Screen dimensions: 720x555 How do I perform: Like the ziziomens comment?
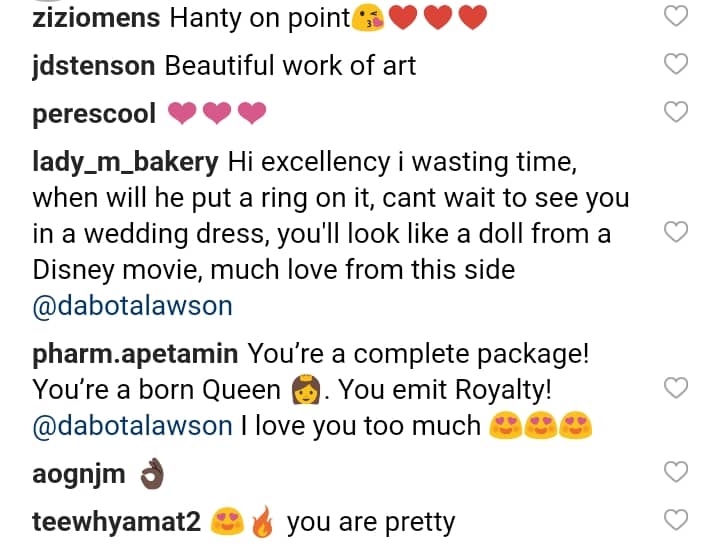click(677, 17)
